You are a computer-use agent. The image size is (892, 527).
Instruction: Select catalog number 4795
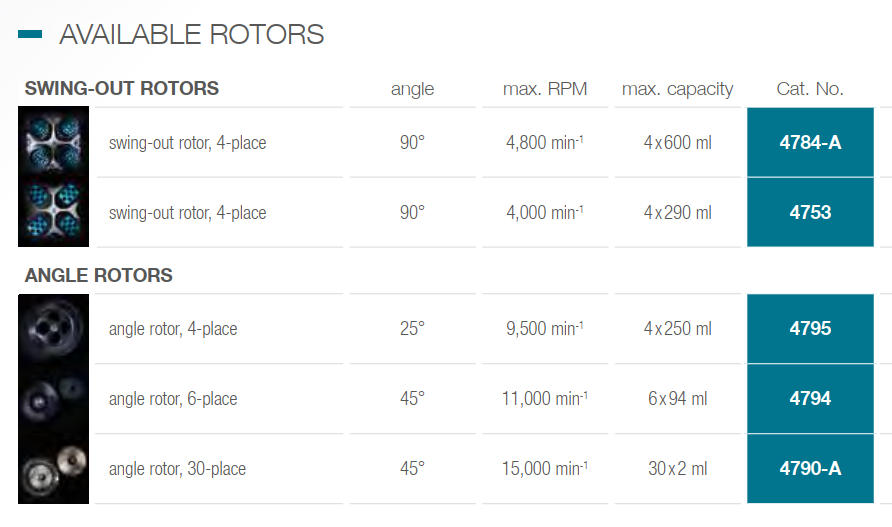pyautogui.click(x=810, y=328)
